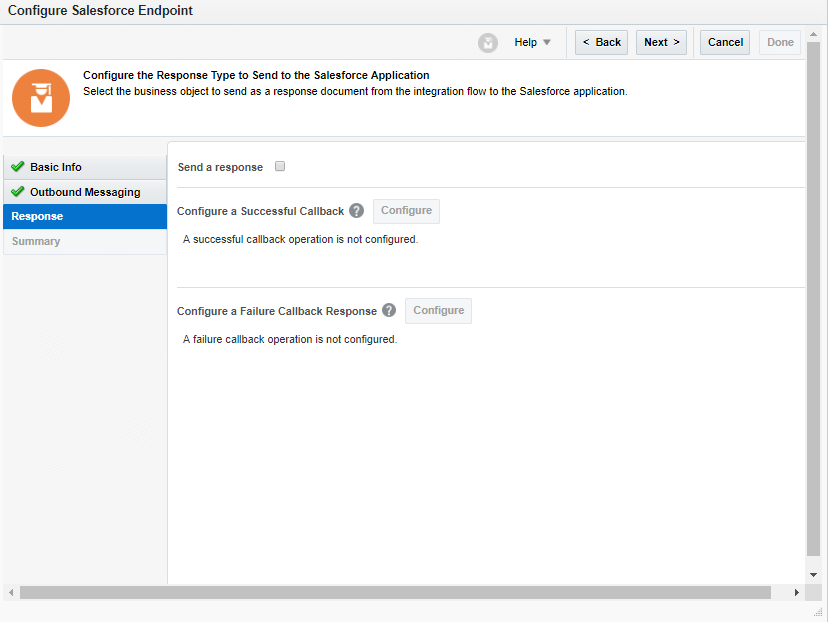Open the Help dropdown menu

(x=532, y=42)
